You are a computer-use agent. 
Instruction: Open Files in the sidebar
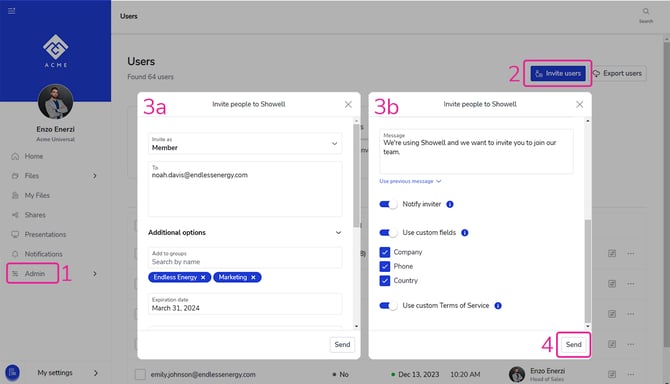[32, 176]
